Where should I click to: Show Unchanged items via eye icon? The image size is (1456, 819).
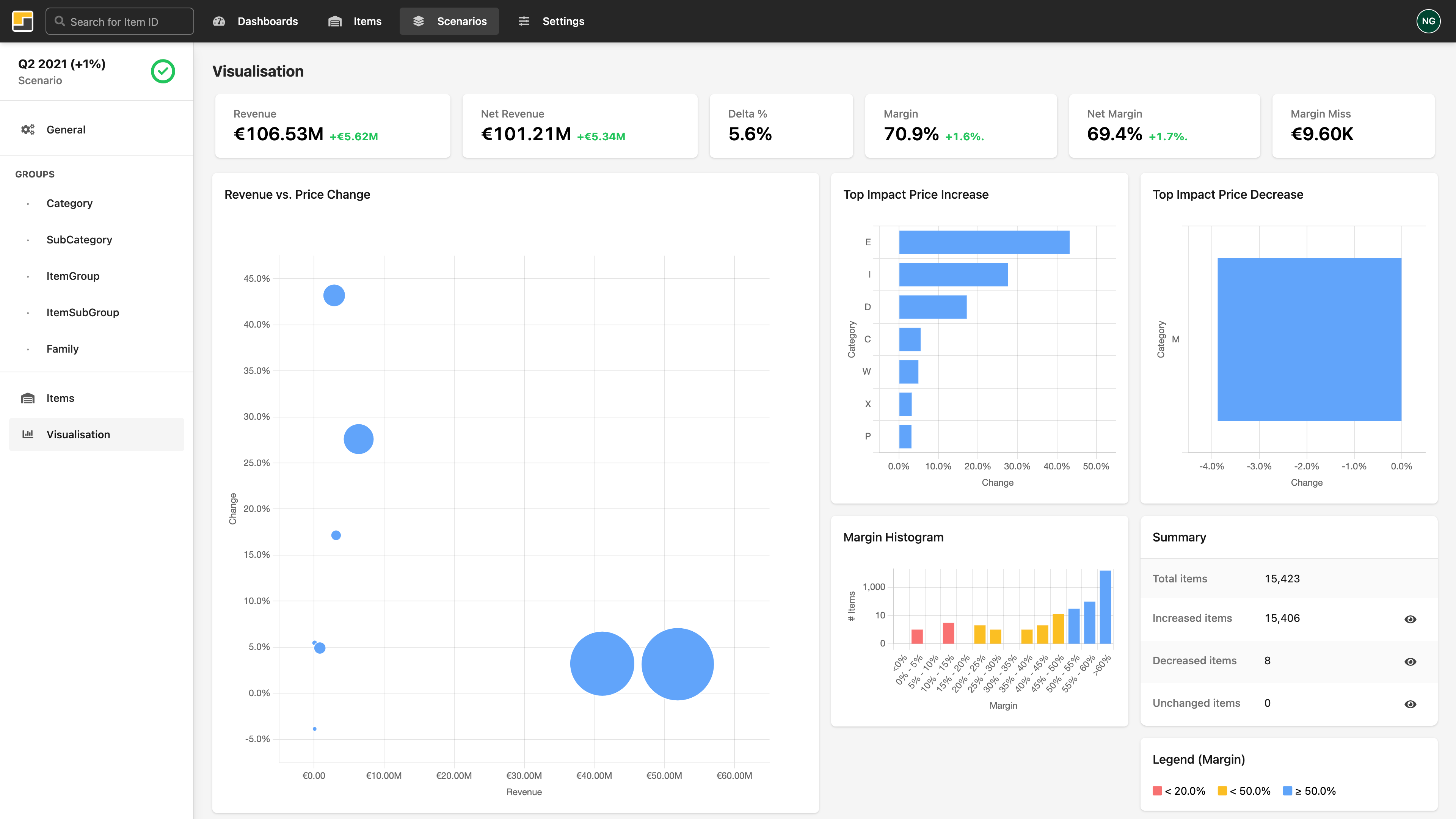[1410, 704]
